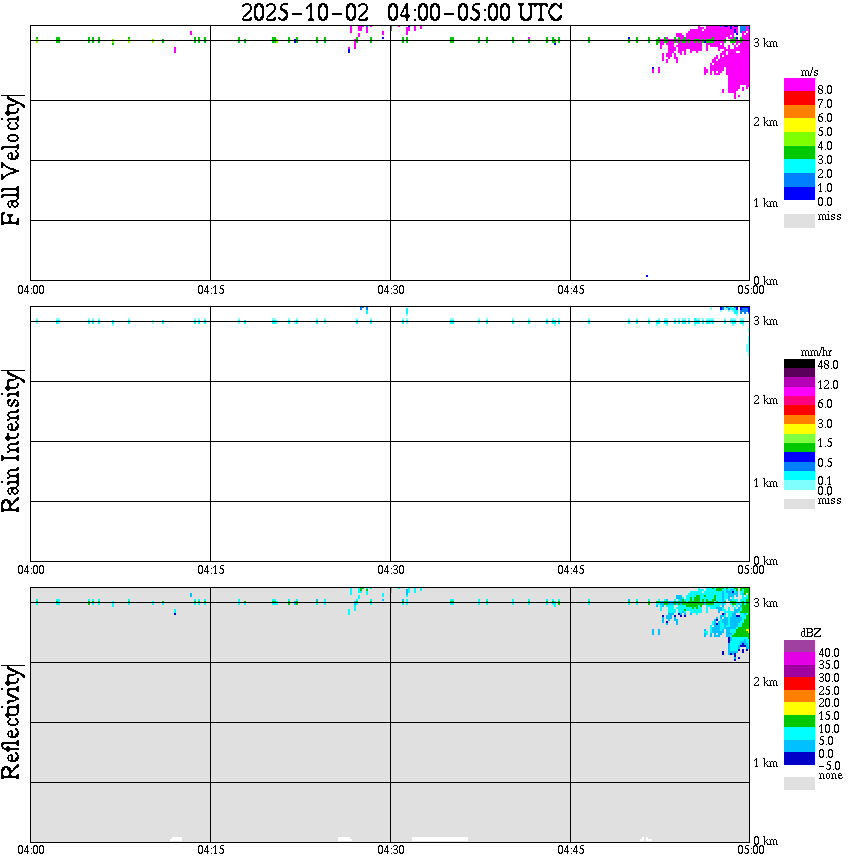Click the 'dBZ' unit label
Image resolution: width=850 pixels, height=868 pixels.
coord(811,632)
